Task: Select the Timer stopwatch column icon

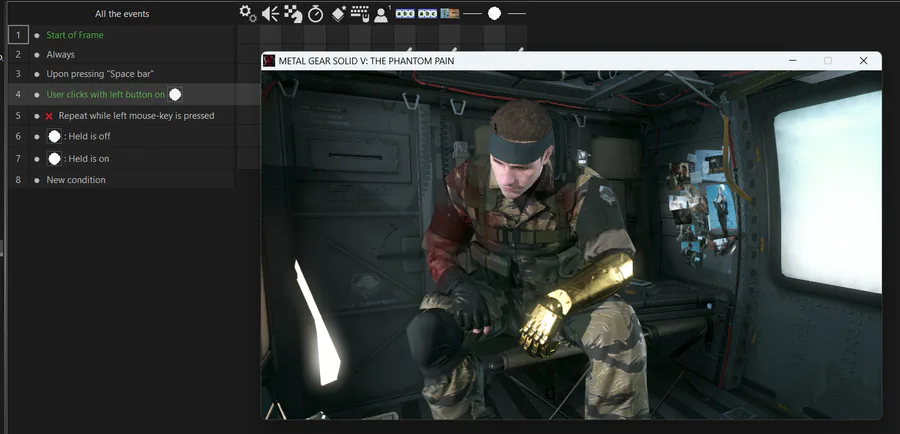Action: pyautogui.click(x=315, y=13)
